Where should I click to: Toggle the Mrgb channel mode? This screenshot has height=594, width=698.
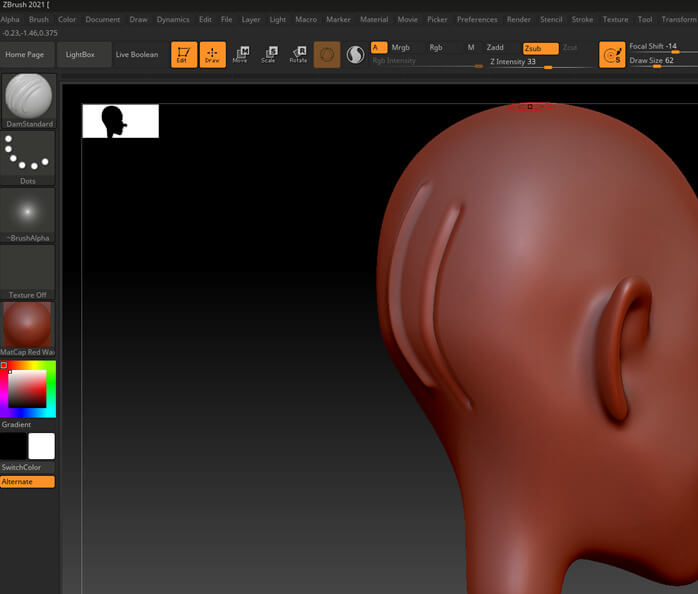(400, 47)
